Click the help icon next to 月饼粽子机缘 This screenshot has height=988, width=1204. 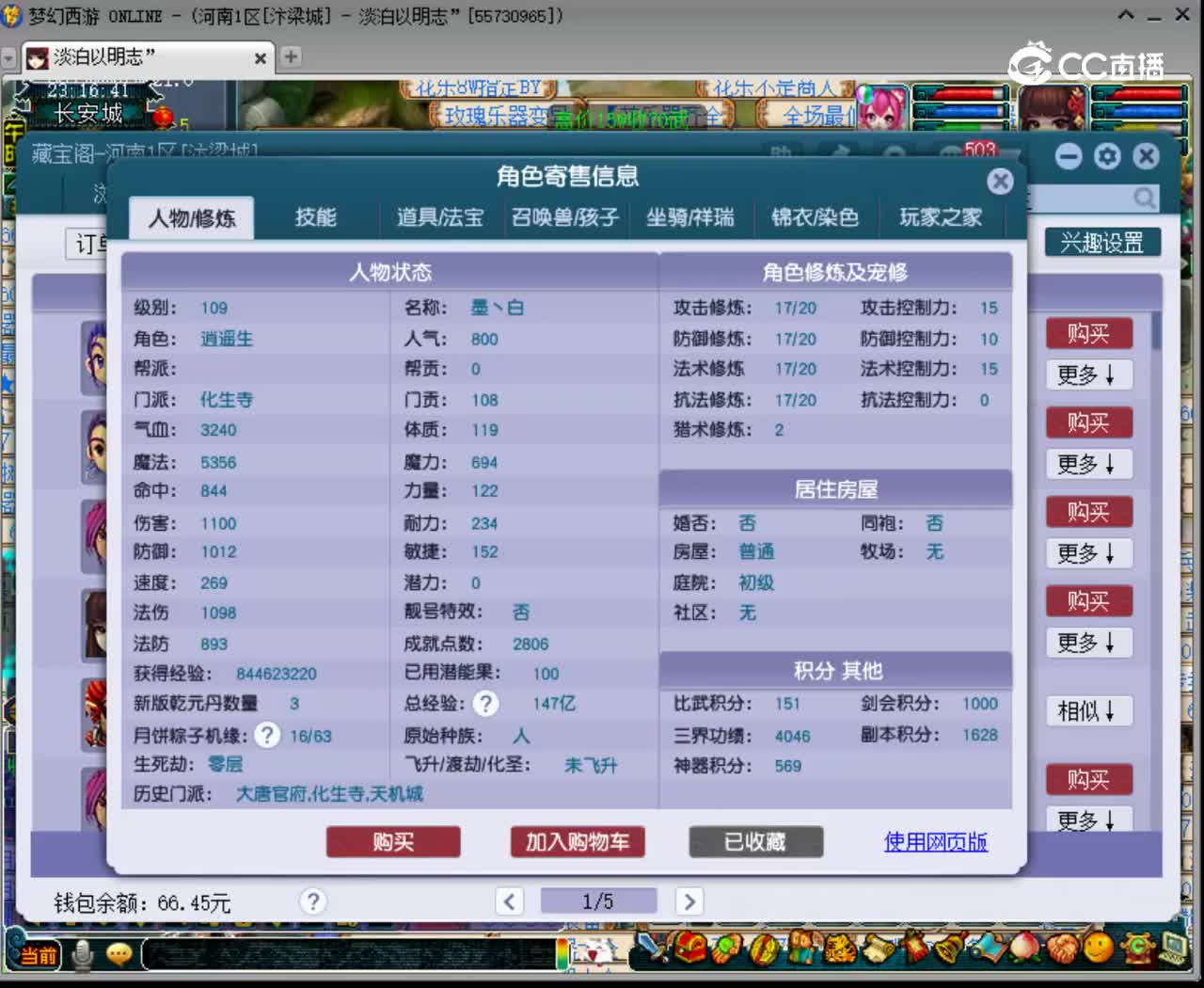pos(267,735)
